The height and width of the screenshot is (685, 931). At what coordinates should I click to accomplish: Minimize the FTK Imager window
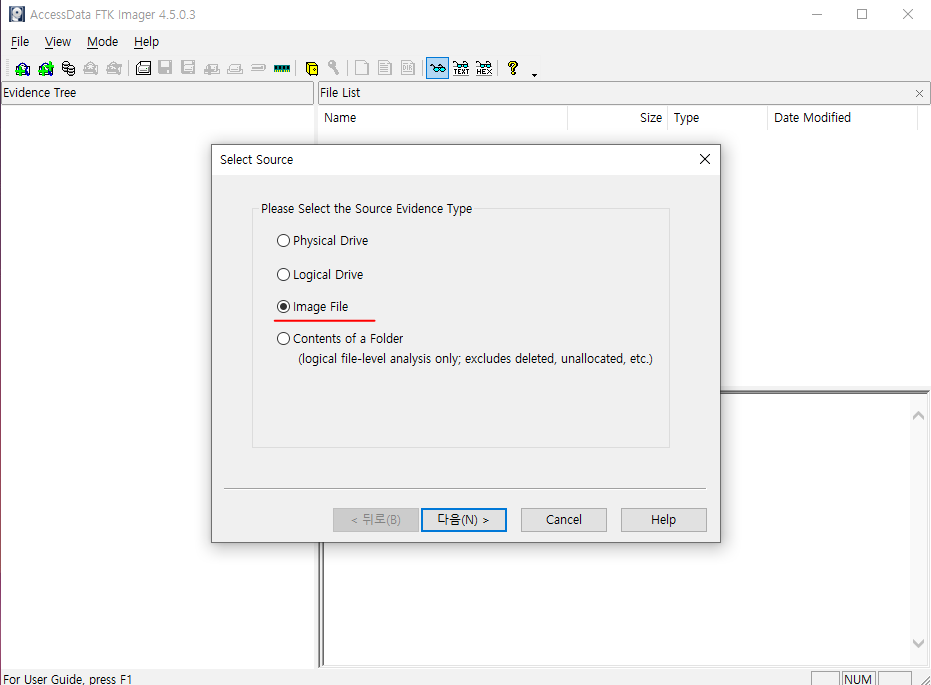[817, 14]
